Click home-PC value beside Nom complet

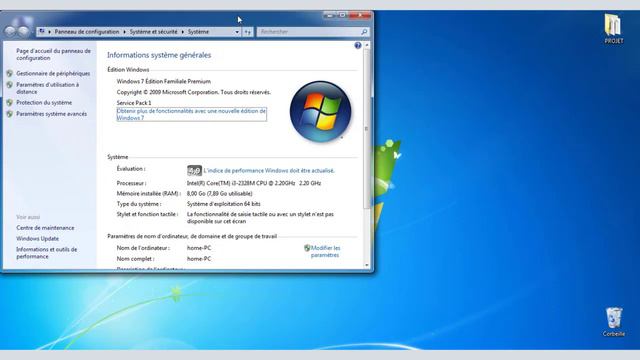coord(199,259)
